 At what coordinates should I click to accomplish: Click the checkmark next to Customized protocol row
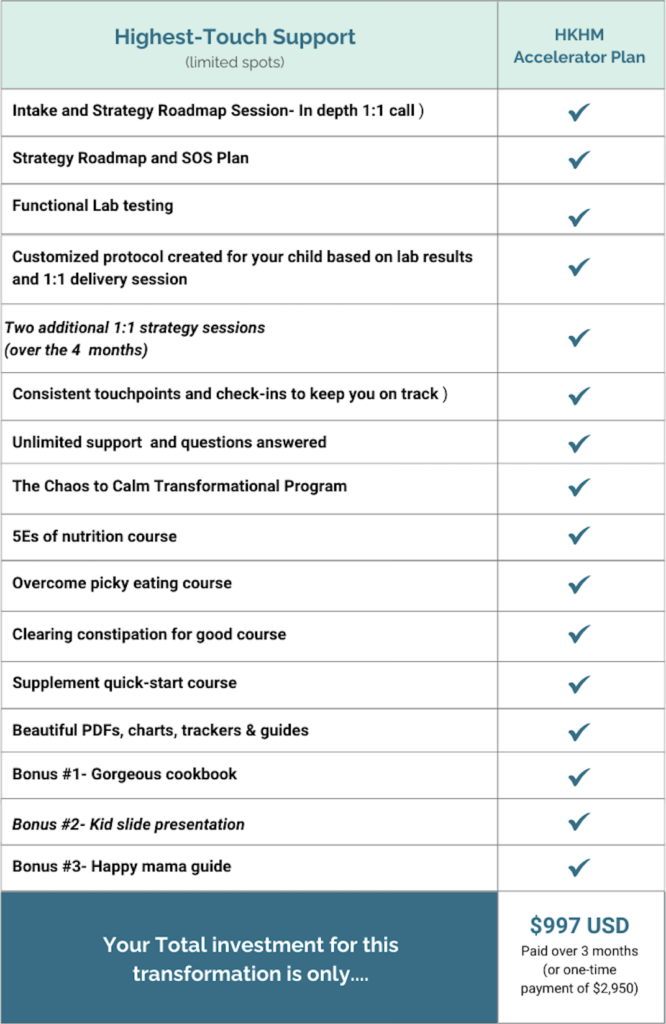[579, 267]
